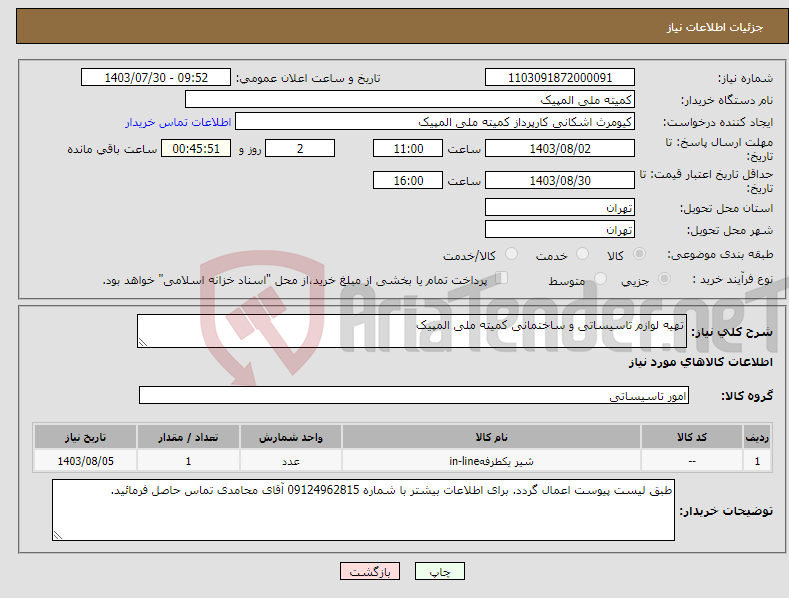Select the متوسط purchase type radio
Screen dimensions: 789x598
pyautogui.click(x=600, y=279)
